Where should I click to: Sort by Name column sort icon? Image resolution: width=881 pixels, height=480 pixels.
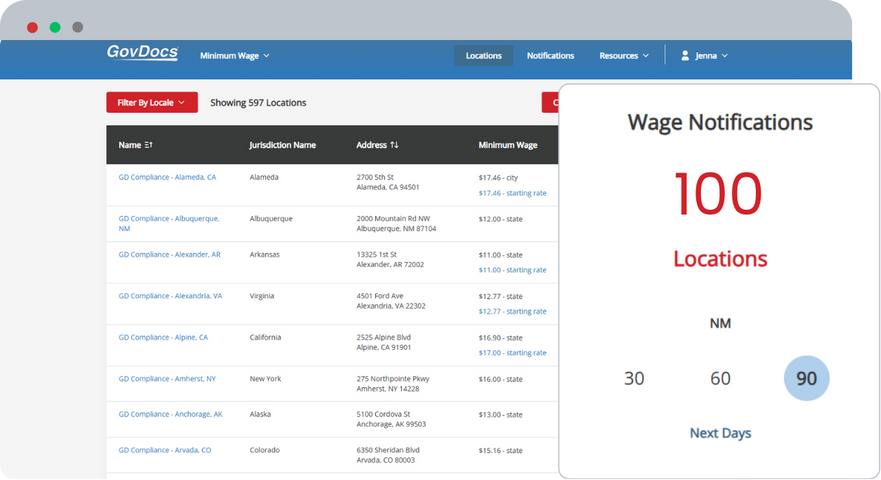pyautogui.click(x=149, y=145)
